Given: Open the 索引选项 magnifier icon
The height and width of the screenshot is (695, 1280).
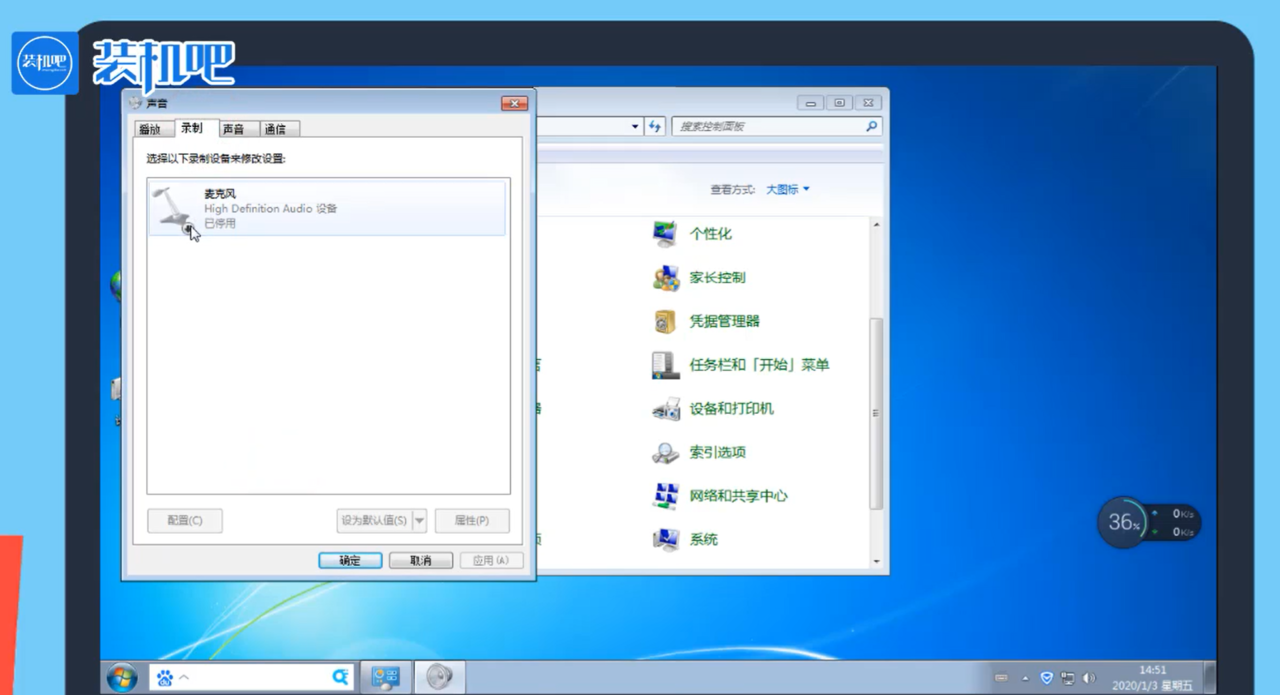Looking at the screenshot, I should (665, 452).
